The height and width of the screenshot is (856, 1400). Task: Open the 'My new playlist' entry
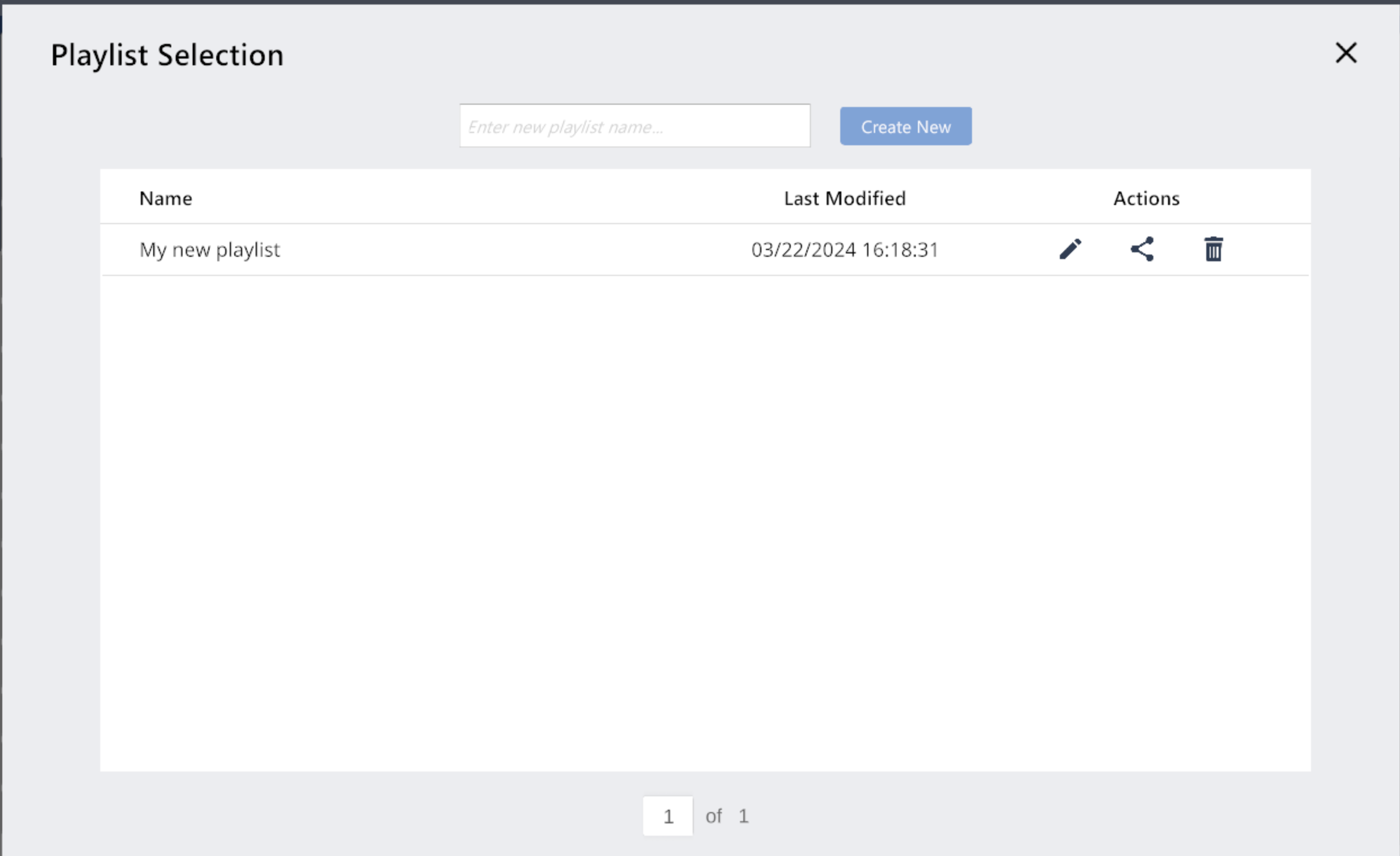pyautogui.click(x=209, y=250)
